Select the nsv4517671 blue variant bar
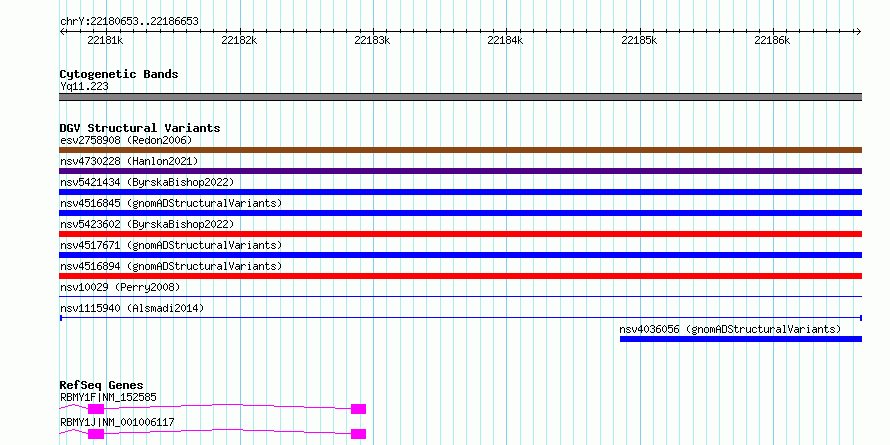Viewport: 890px width, 445px height. pyautogui.click(x=460, y=255)
